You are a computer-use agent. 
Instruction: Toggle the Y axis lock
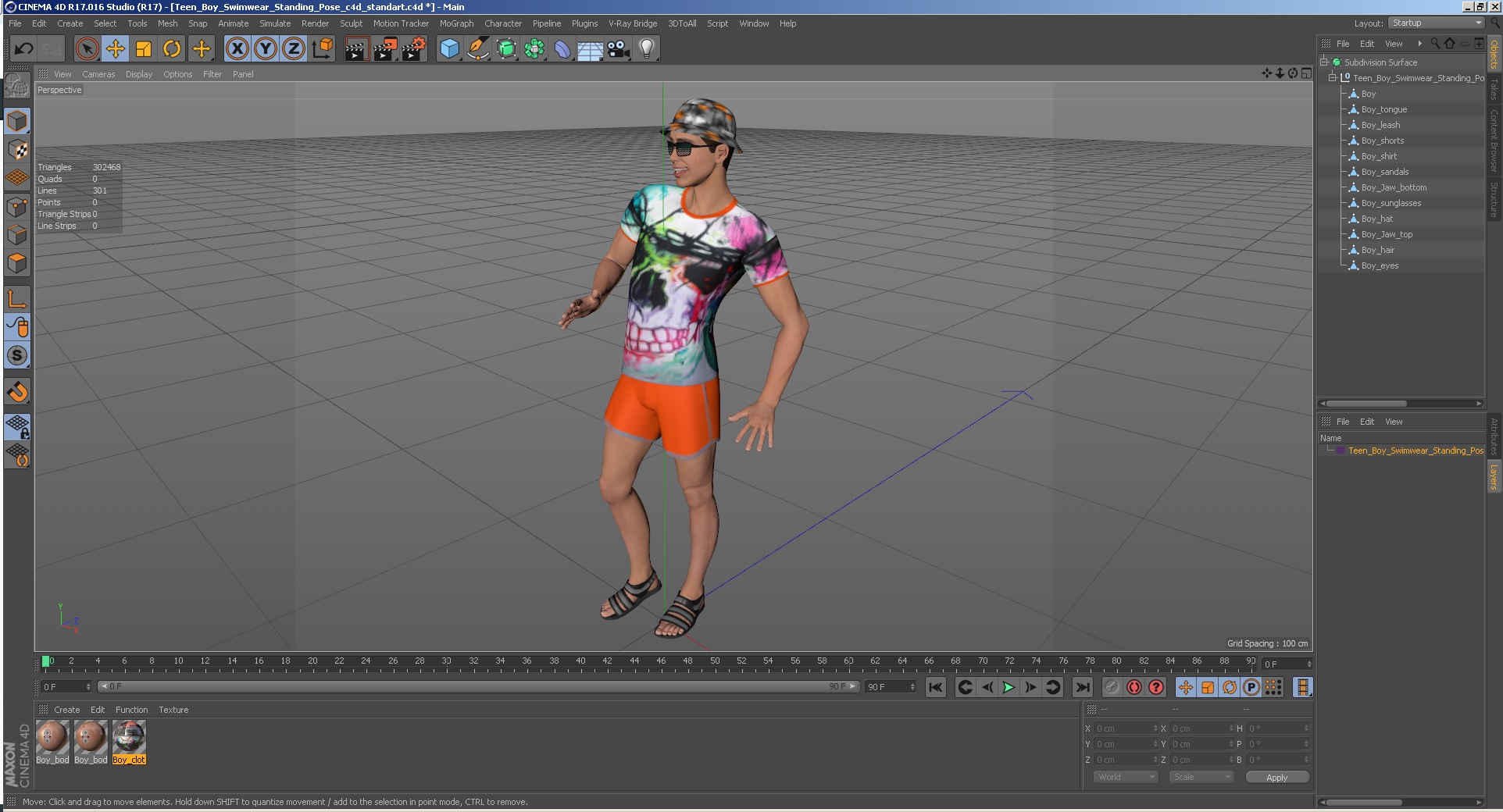click(266, 49)
